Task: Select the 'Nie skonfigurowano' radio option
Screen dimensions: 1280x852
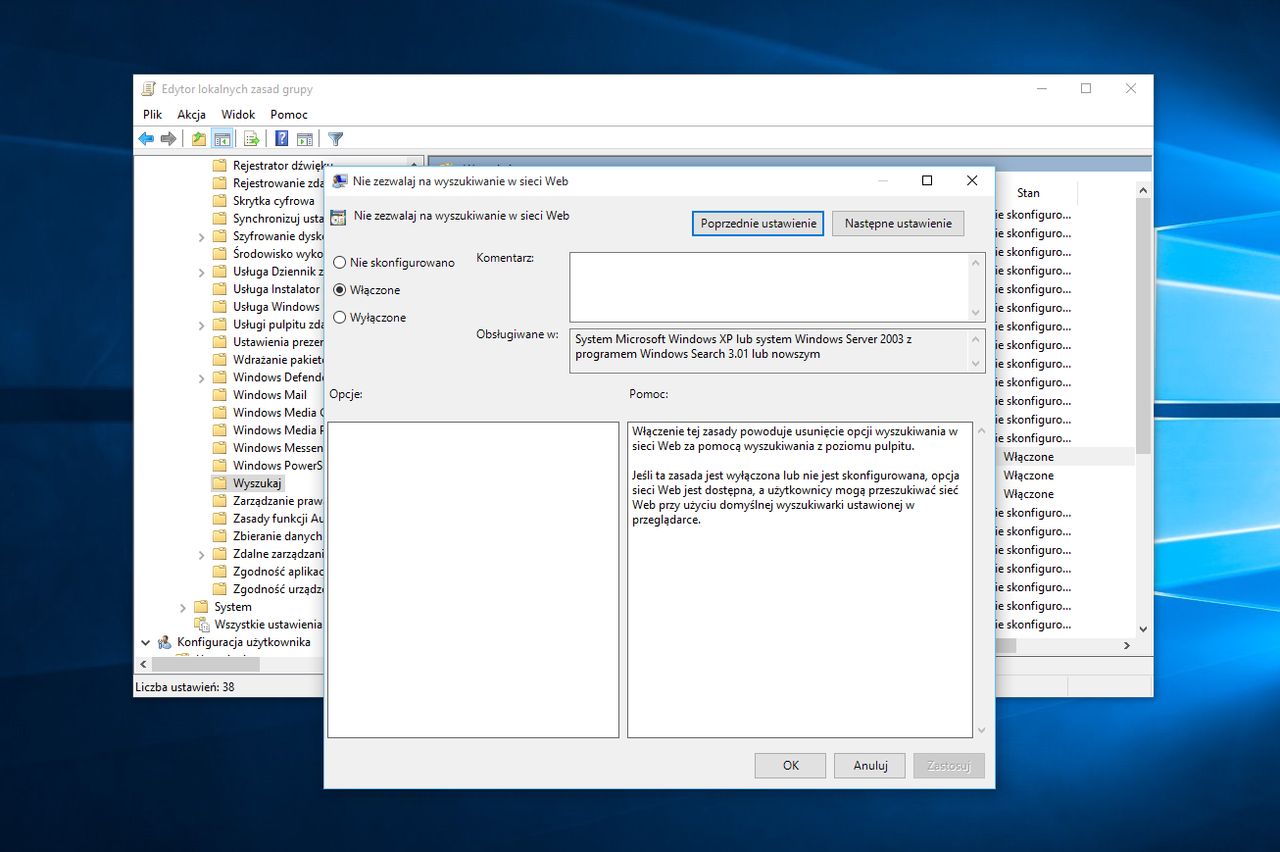Action: (340, 263)
